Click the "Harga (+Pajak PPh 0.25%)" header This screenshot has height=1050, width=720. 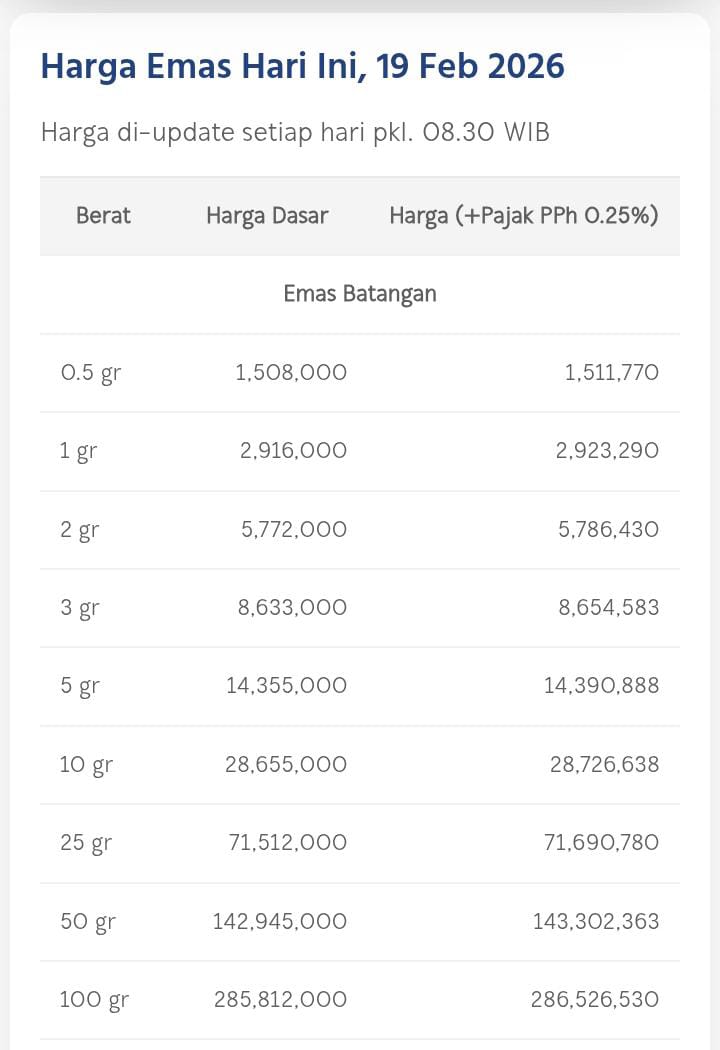(x=523, y=215)
